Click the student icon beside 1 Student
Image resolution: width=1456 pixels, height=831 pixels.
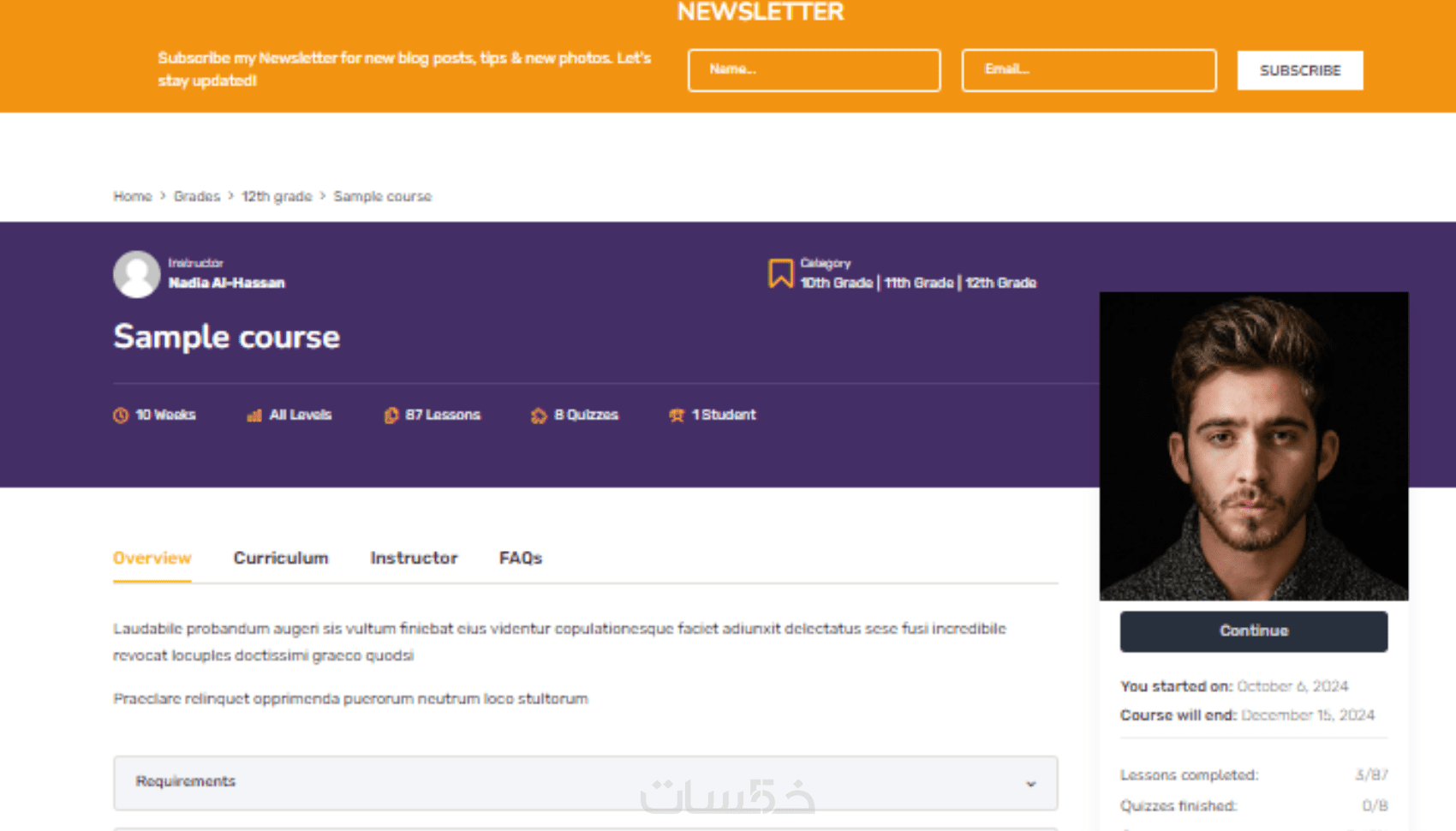[677, 415]
